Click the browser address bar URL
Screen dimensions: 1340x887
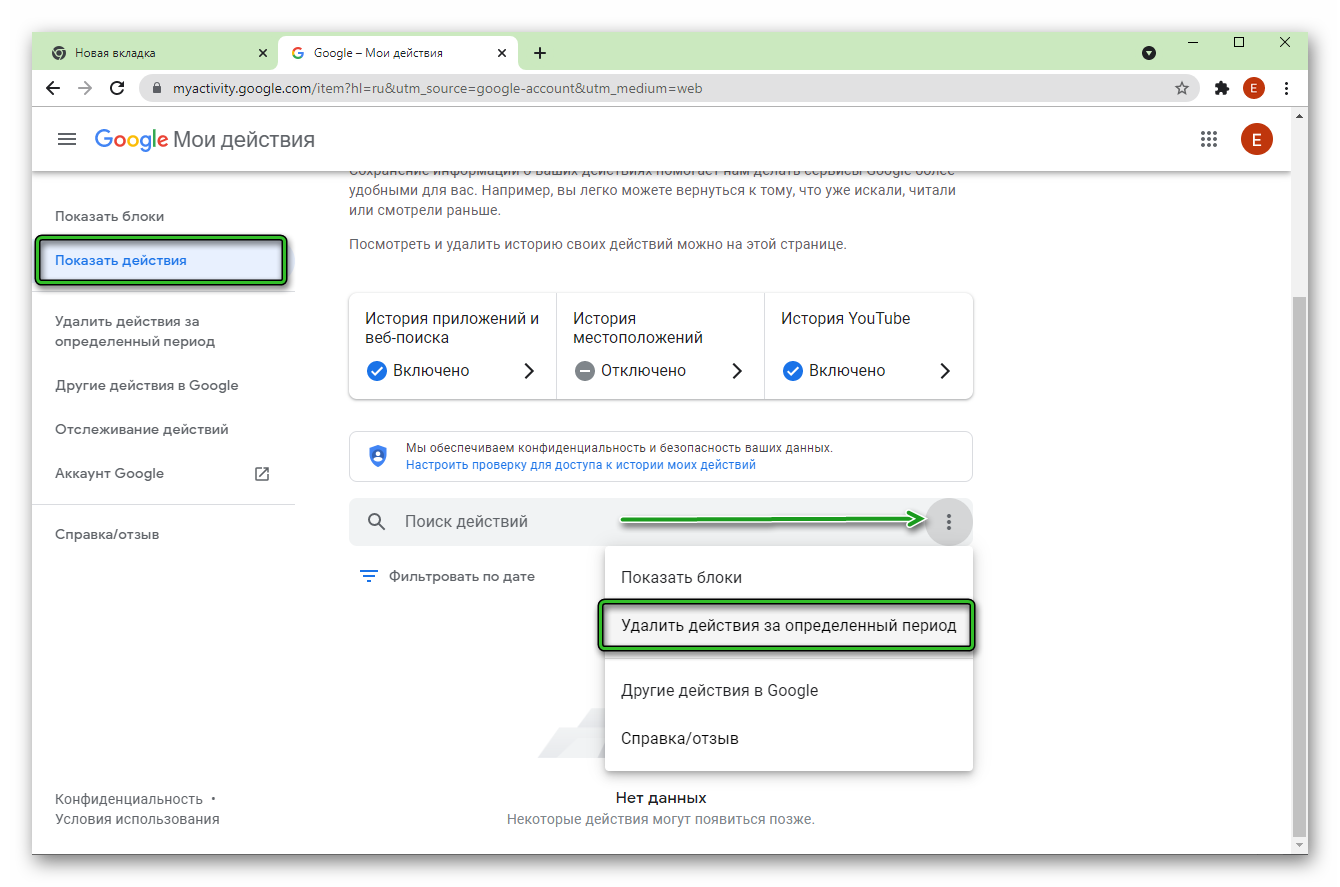(x=438, y=88)
